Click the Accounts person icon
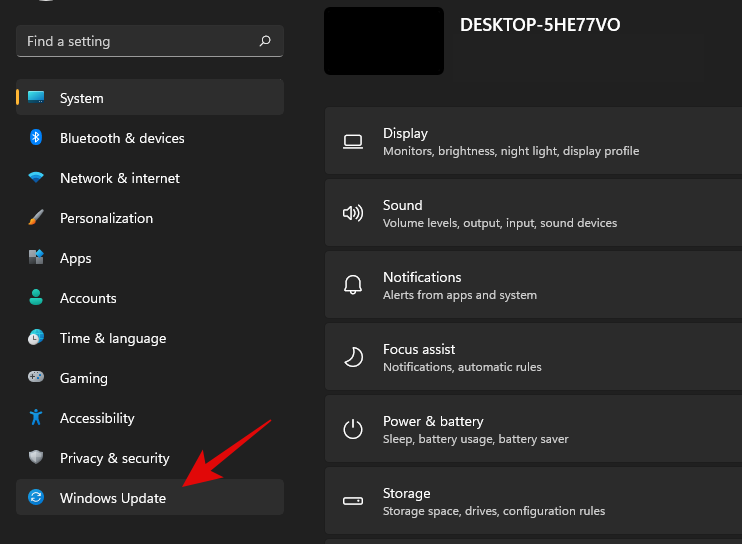742x544 pixels. (x=36, y=298)
